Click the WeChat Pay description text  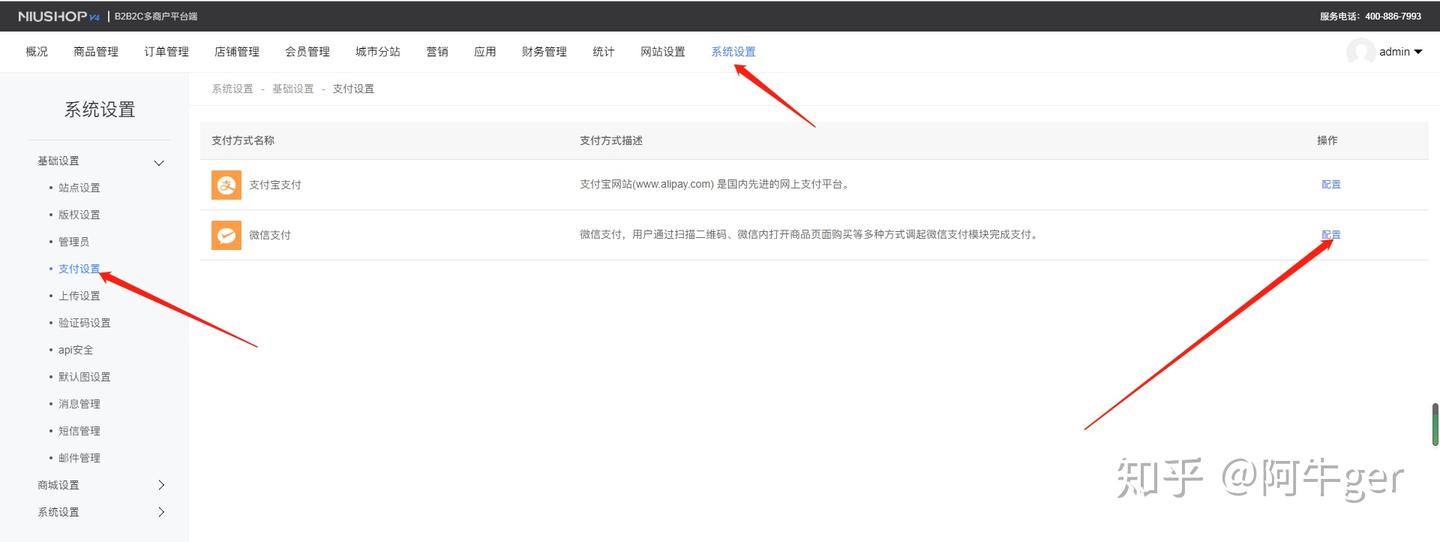[810, 235]
